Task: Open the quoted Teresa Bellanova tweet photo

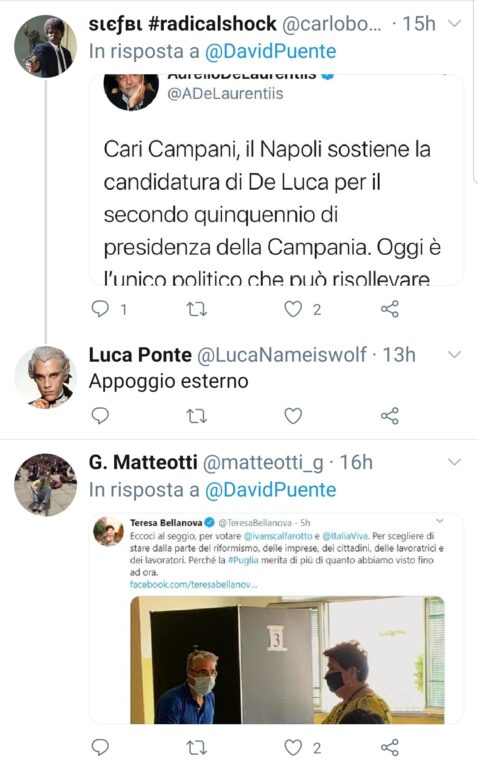Action: [x=287, y=660]
